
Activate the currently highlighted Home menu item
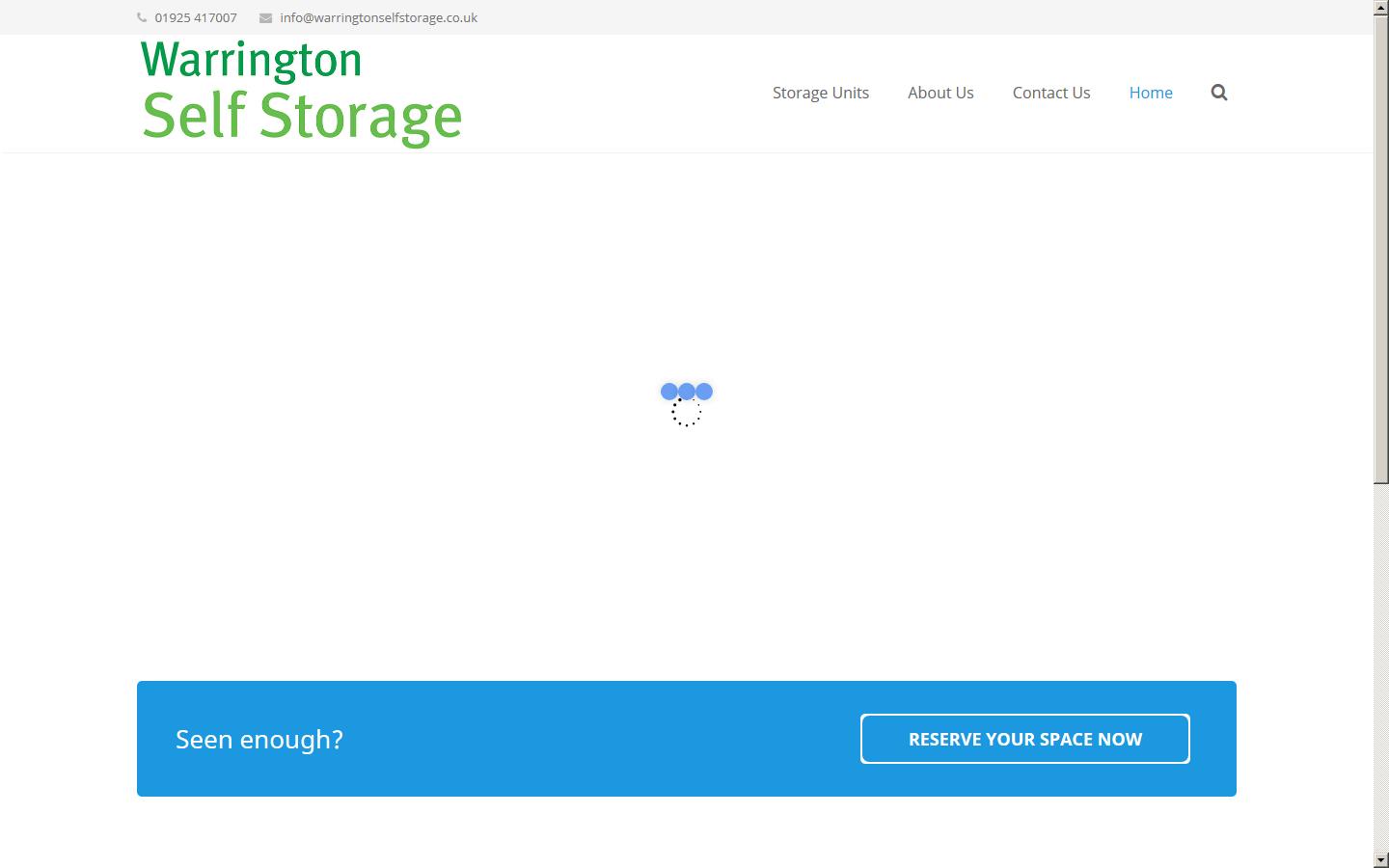click(x=1150, y=92)
